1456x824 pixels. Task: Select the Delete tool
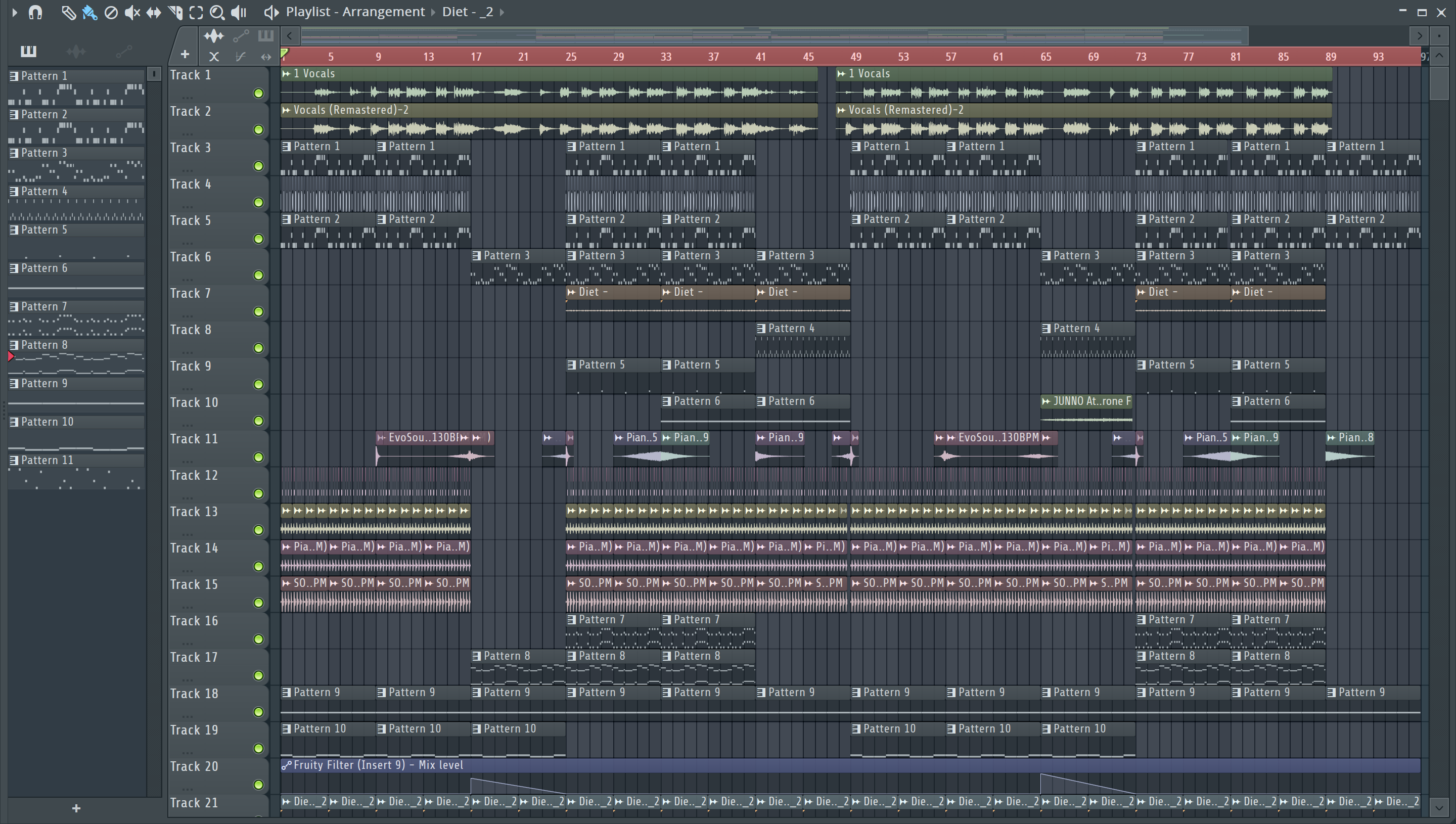point(111,12)
